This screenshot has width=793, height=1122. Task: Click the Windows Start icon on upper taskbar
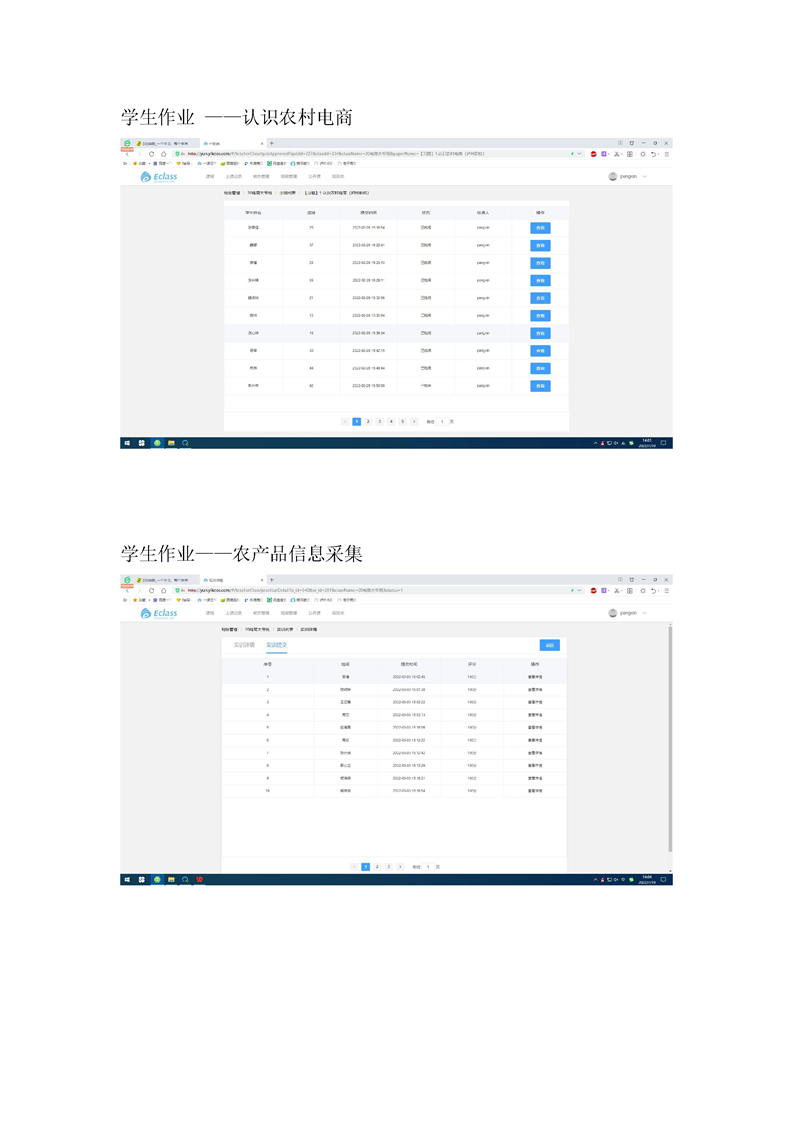coord(127,443)
